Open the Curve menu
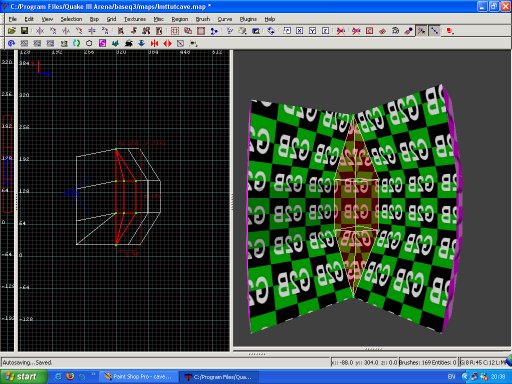 coord(225,19)
